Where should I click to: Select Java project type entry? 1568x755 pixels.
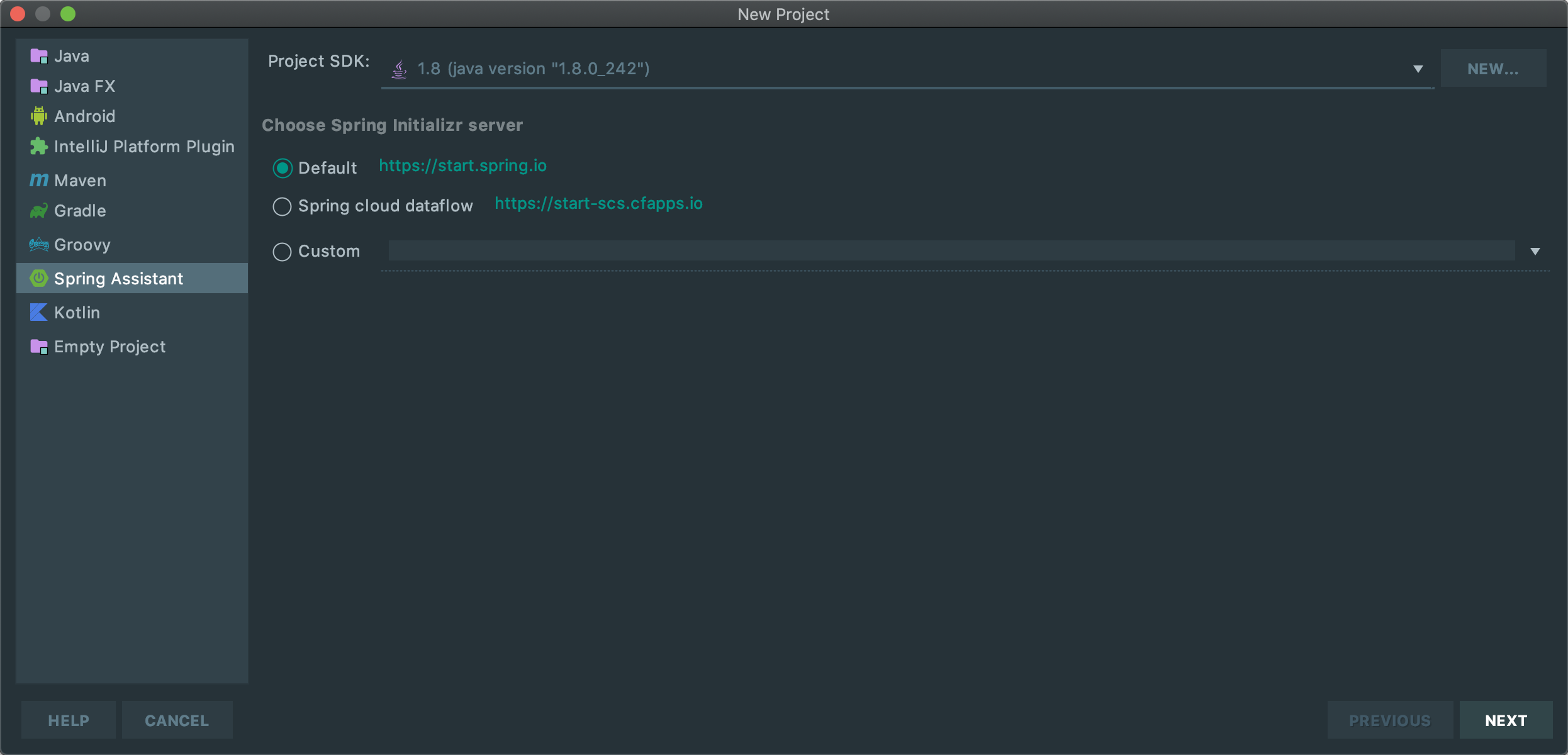(x=71, y=56)
